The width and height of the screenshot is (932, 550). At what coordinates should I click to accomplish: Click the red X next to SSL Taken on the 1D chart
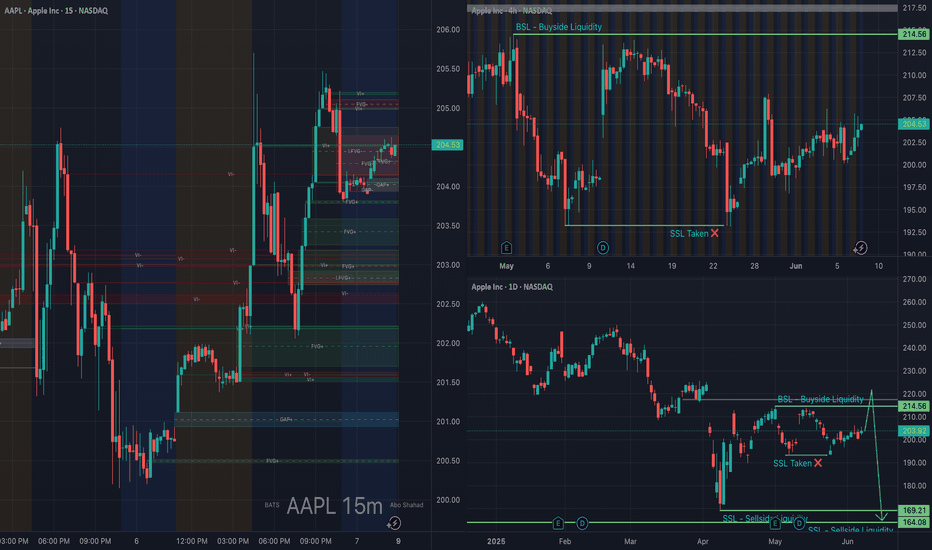pyautogui.click(x=818, y=463)
